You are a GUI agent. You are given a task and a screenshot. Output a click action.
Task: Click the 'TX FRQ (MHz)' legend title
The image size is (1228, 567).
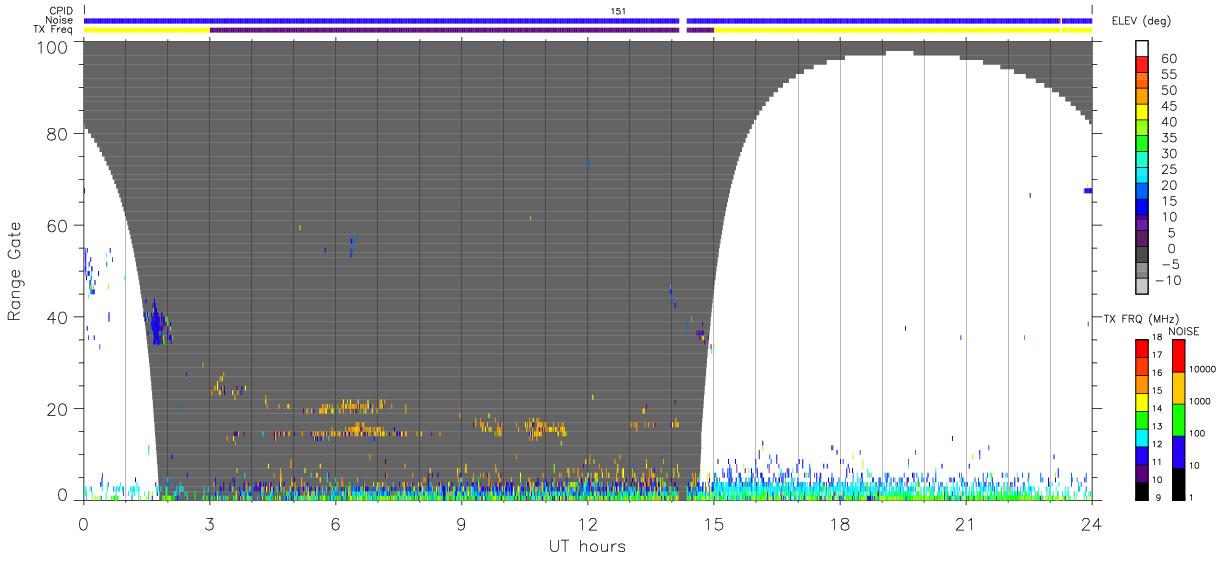pos(1140,318)
